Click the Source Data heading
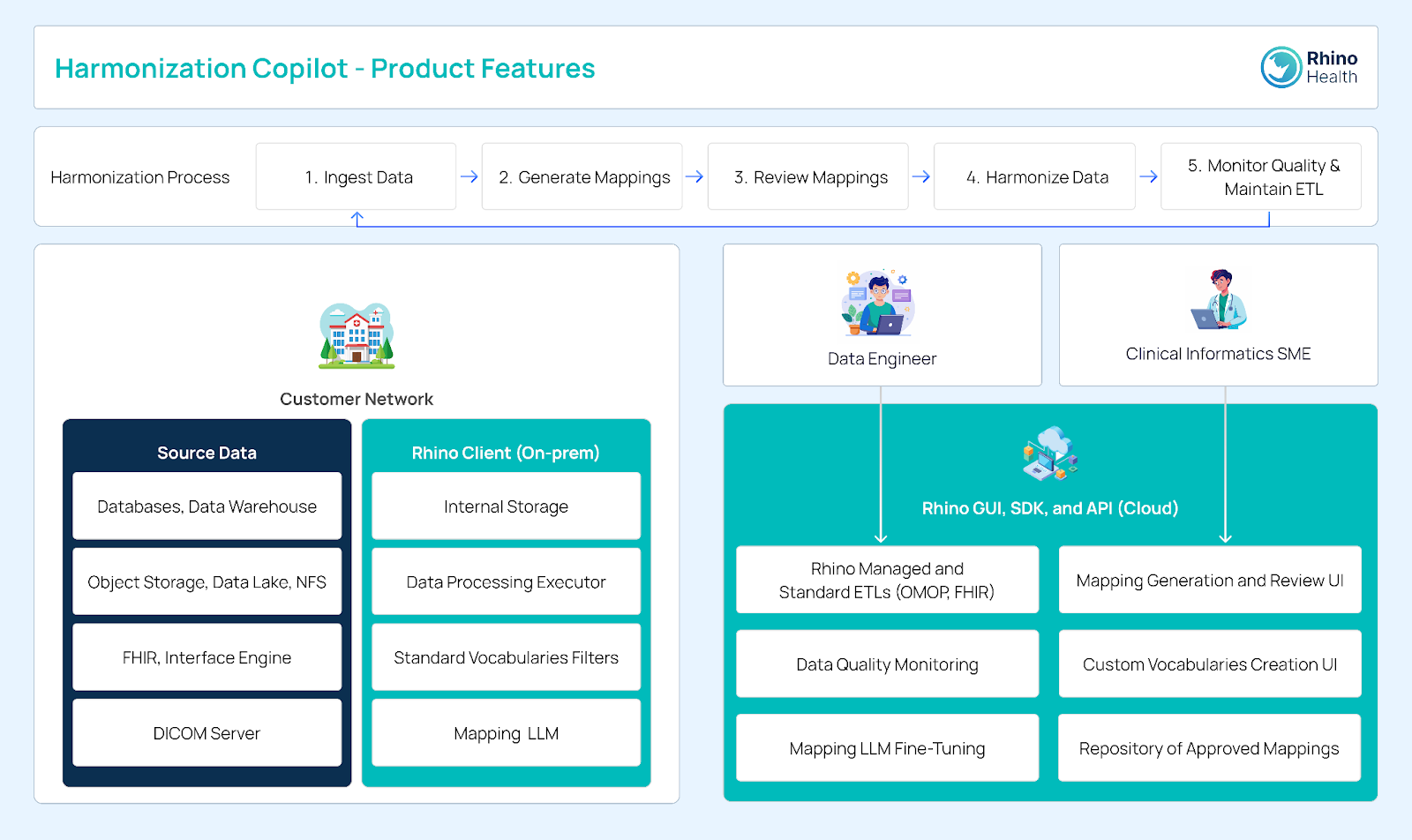Viewport: 1412px width, 840px height. [207, 453]
